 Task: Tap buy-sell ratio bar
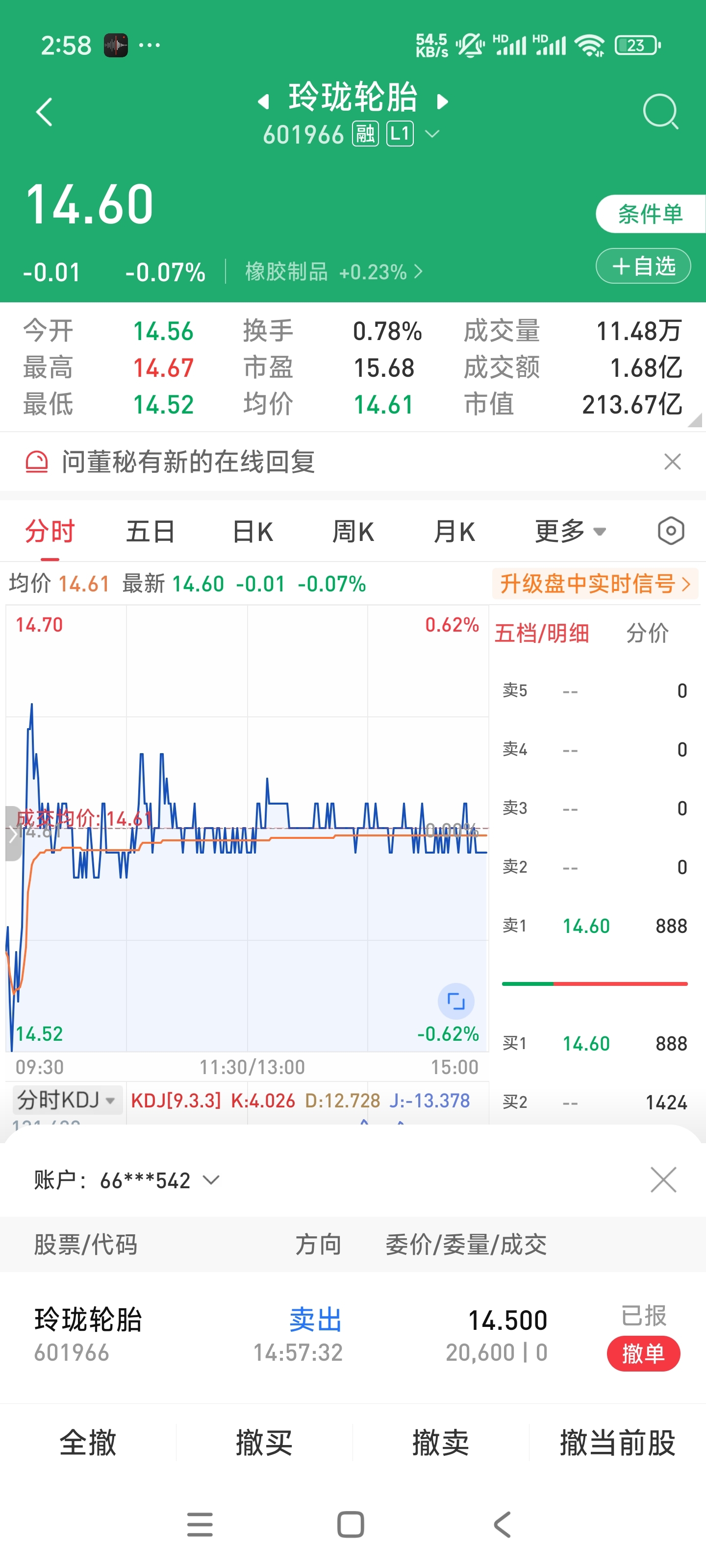[595, 983]
